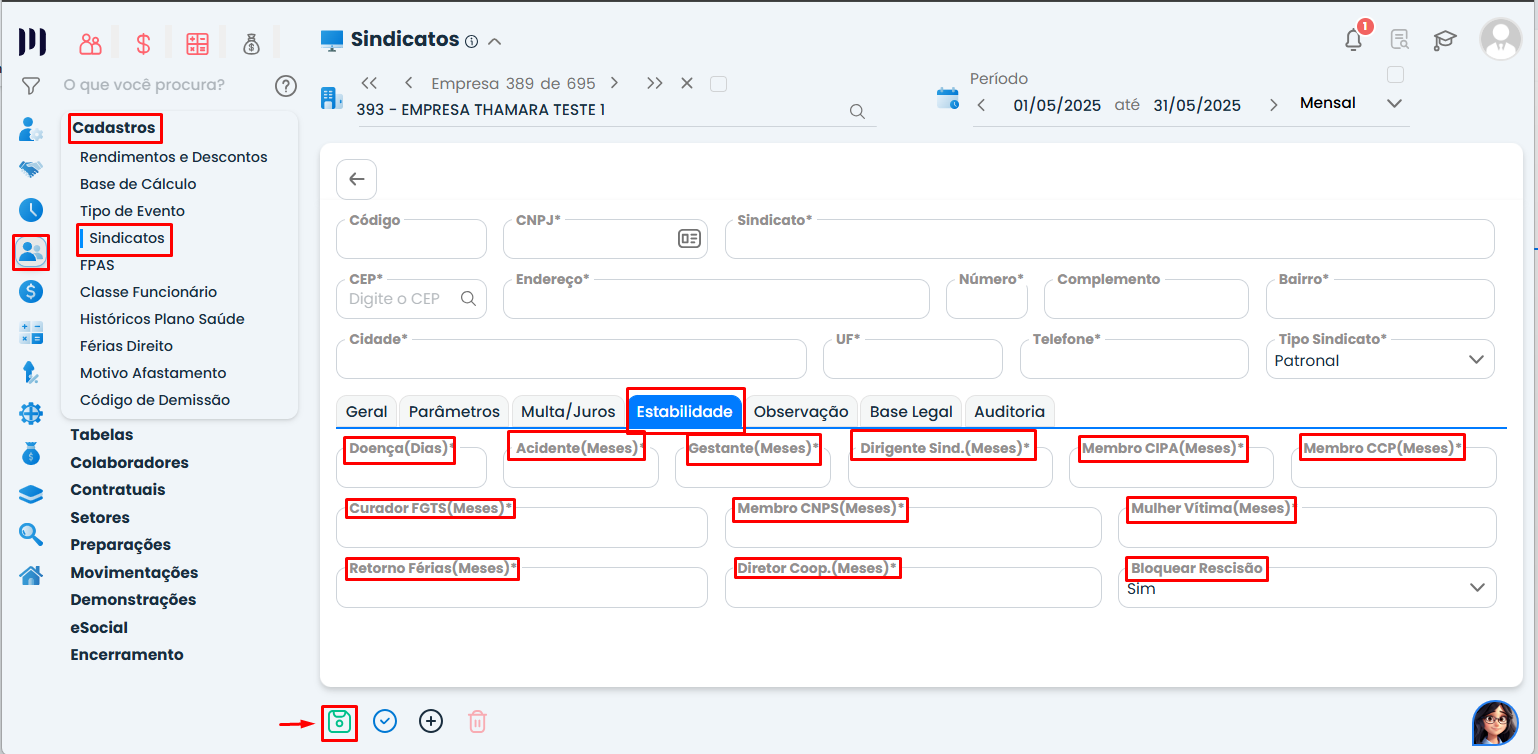The height and width of the screenshot is (754, 1538).
Task: Open FPAS in the menu
Action: pos(97,265)
